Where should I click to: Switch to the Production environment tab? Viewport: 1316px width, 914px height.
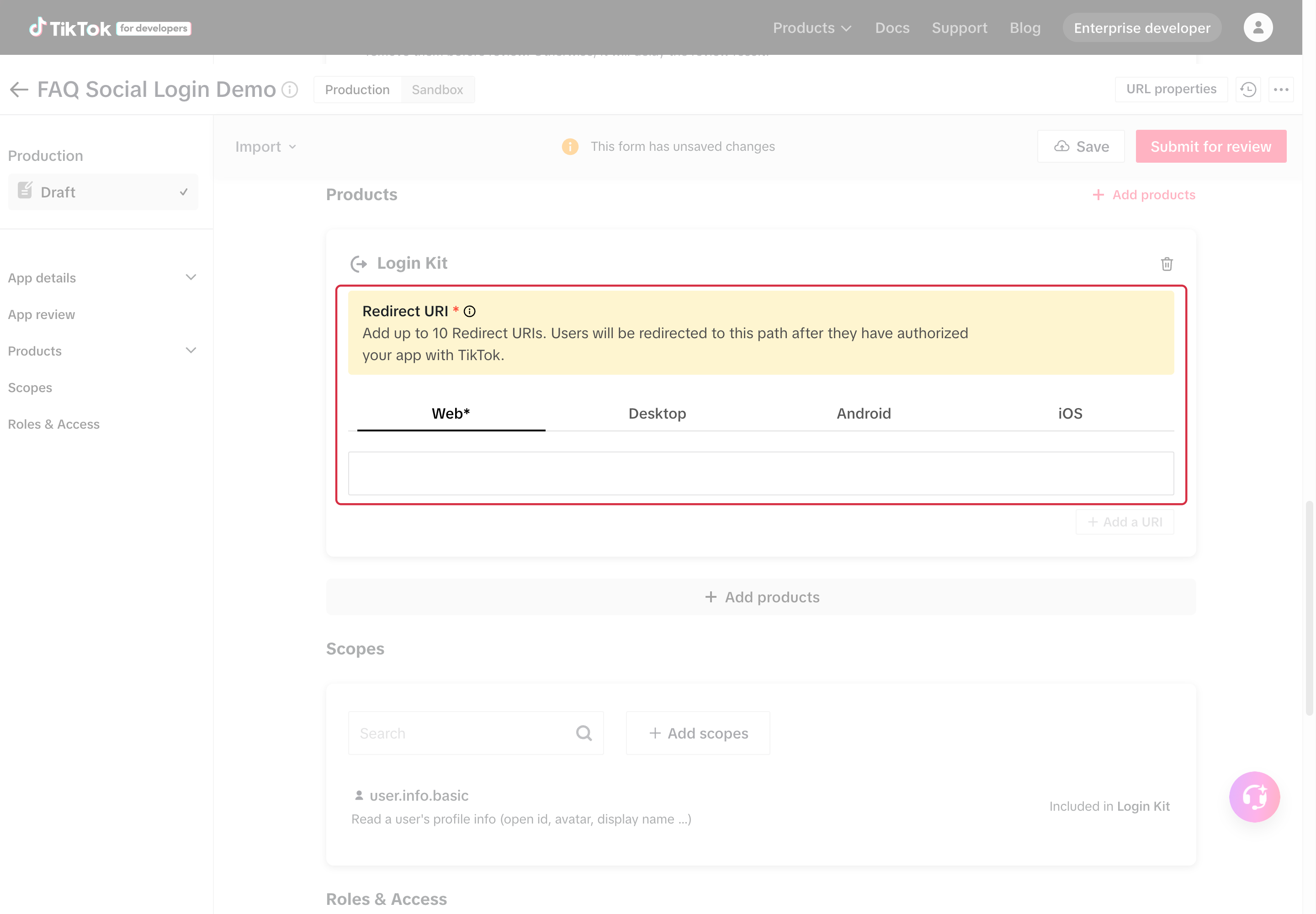tap(357, 89)
